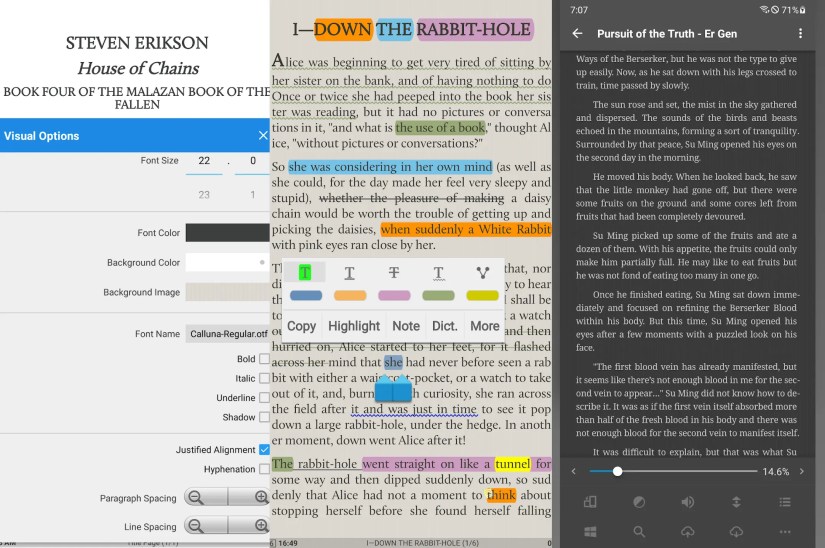
Task: Pick the green highlight color pill
Action: pyautogui.click(x=438, y=296)
